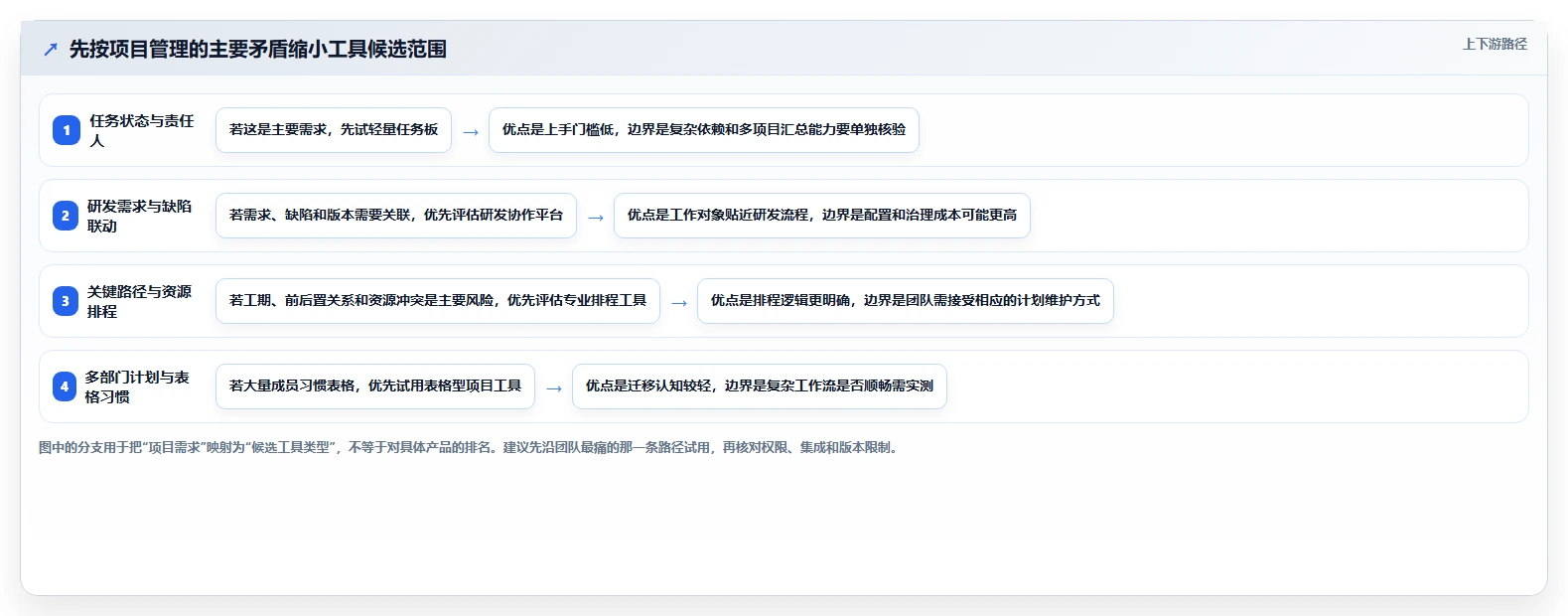The width and height of the screenshot is (1568, 616).
Task: Click the footnote starting 图中的分支用于把
Action: (x=470, y=448)
